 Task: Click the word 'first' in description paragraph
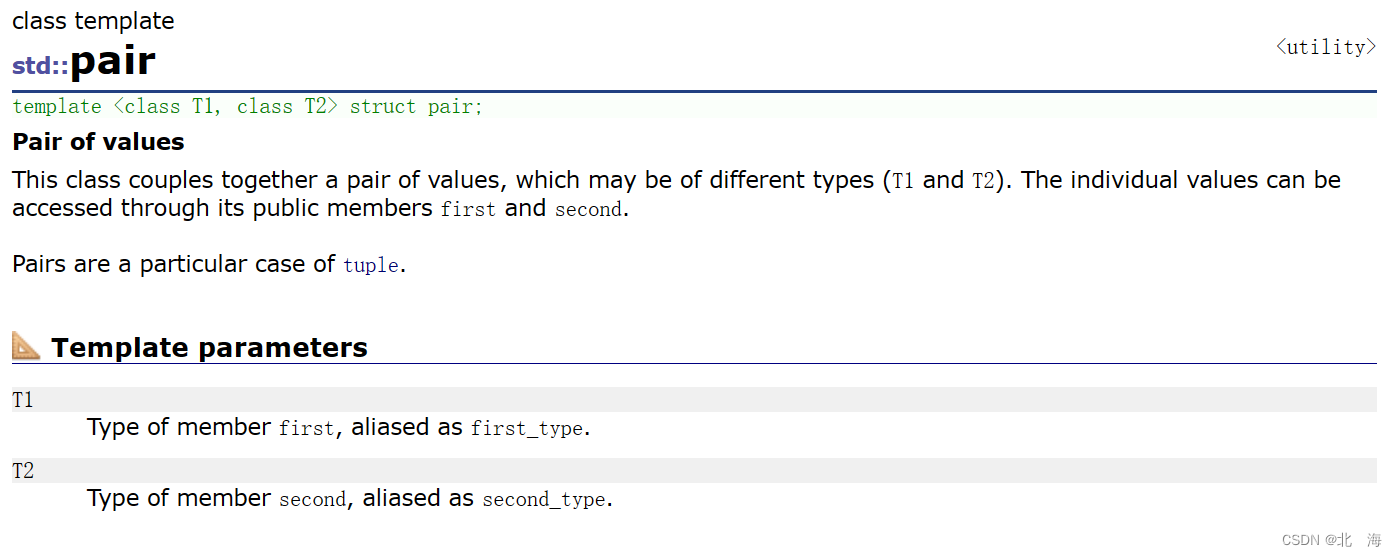pos(468,210)
